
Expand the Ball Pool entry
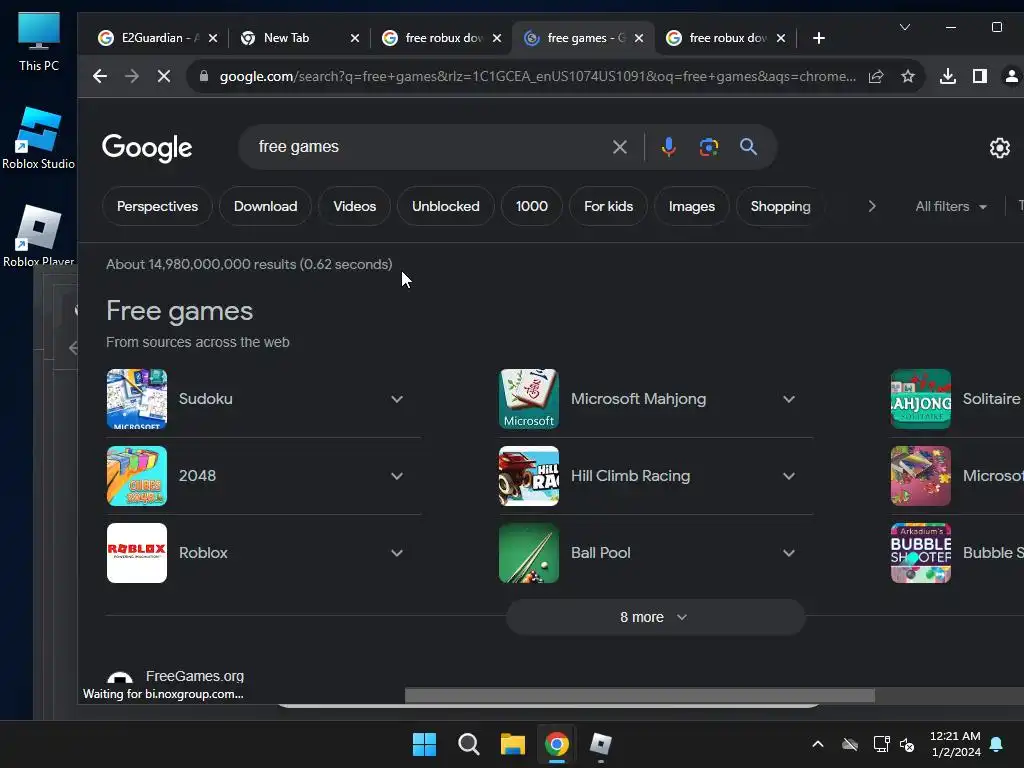click(x=789, y=553)
